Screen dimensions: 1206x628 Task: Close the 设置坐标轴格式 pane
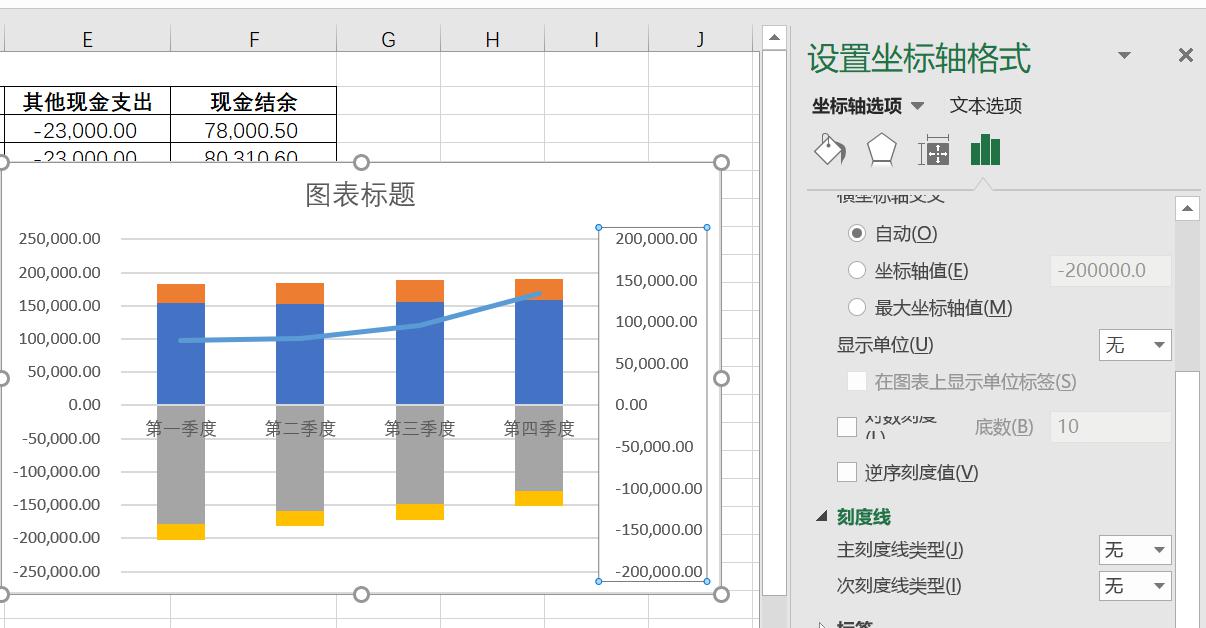pos(1185,56)
